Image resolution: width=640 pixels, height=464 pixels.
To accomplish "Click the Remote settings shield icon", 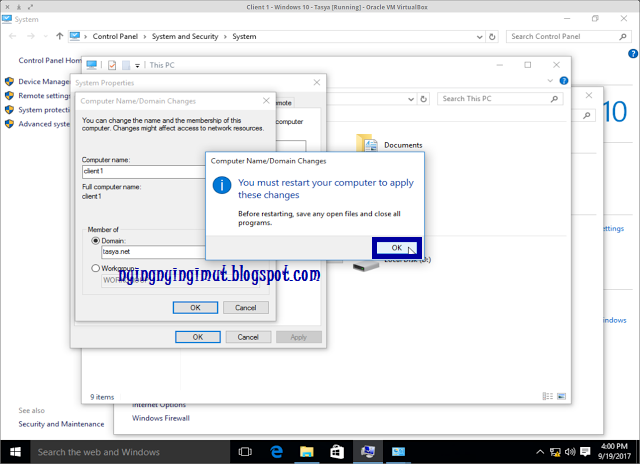I will pos(9,95).
